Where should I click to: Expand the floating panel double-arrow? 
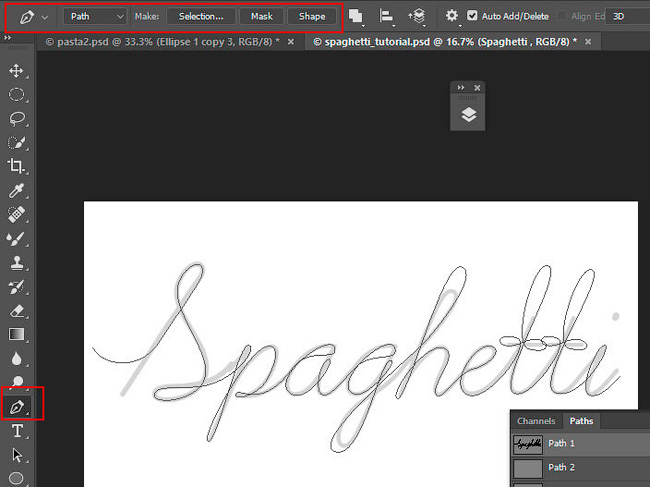[x=461, y=87]
